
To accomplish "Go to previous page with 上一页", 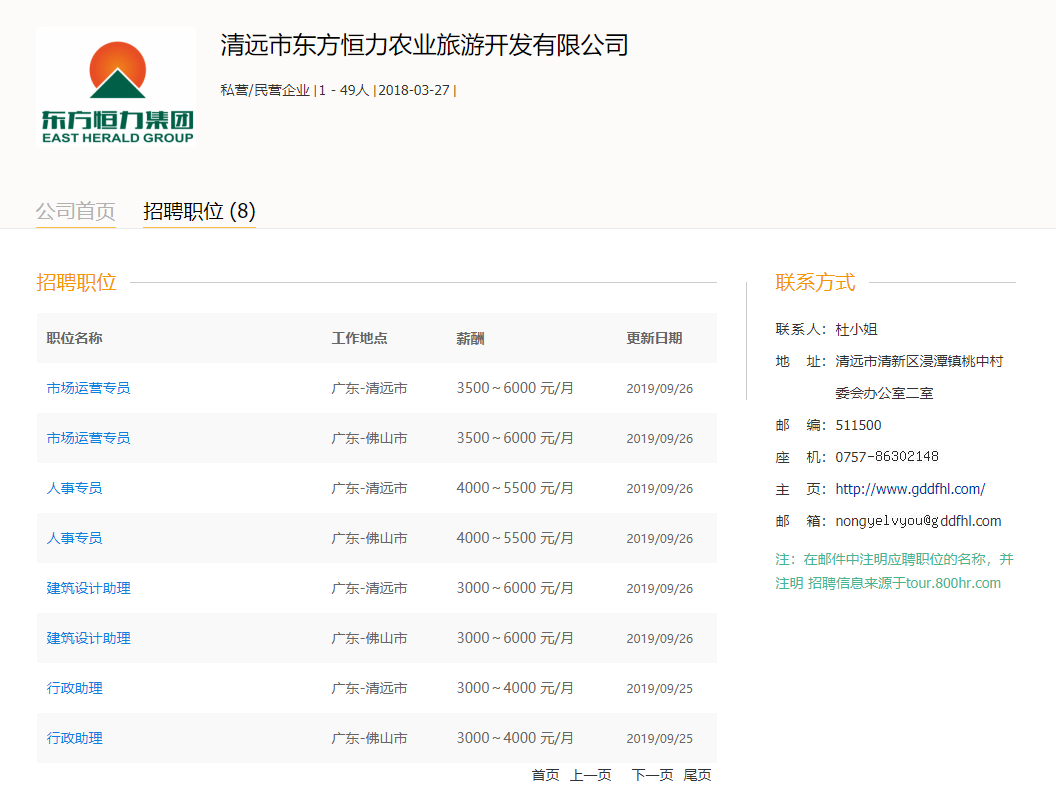I will click(590, 775).
